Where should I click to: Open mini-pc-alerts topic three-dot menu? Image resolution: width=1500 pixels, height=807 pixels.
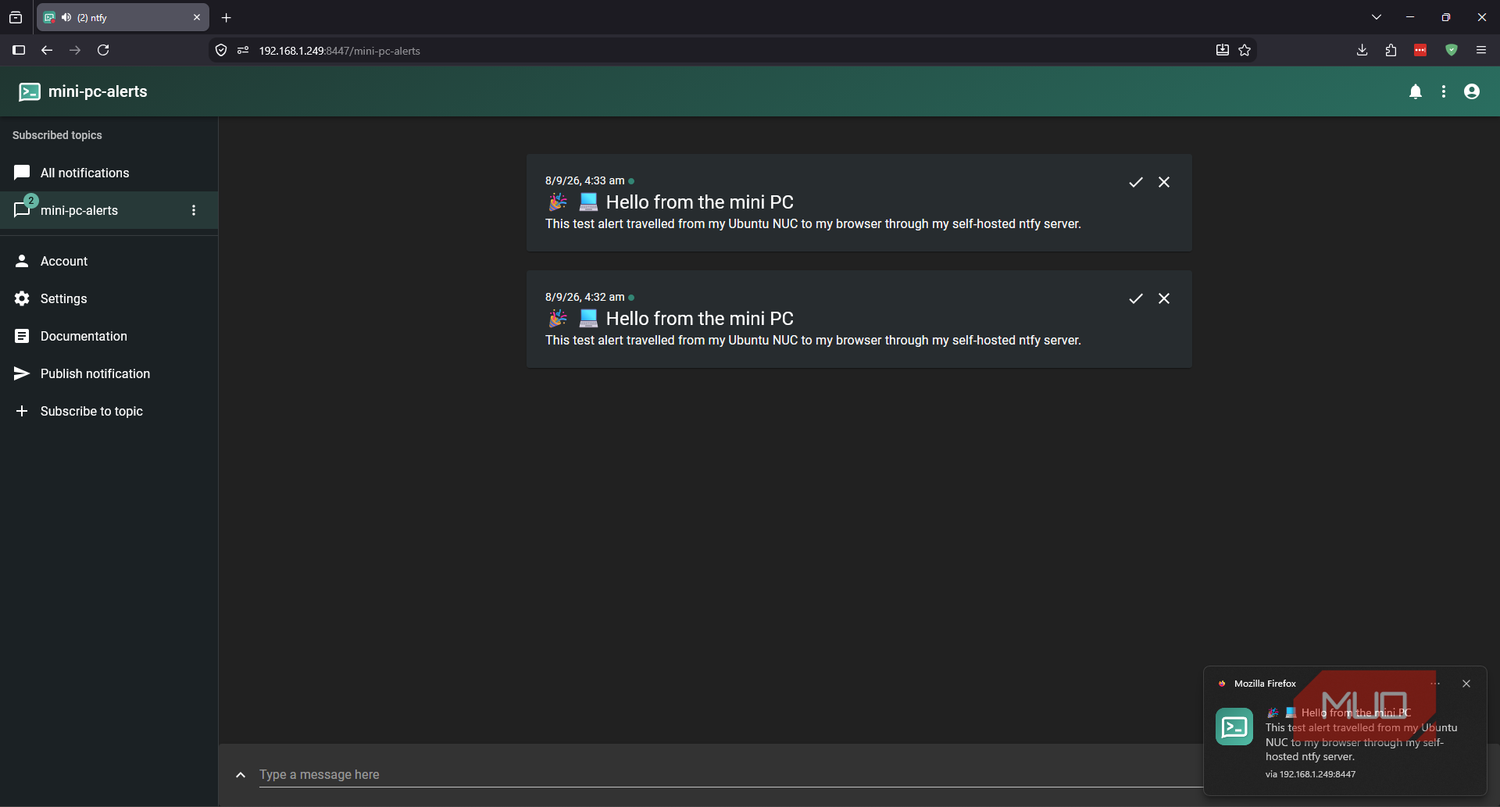(x=194, y=210)
